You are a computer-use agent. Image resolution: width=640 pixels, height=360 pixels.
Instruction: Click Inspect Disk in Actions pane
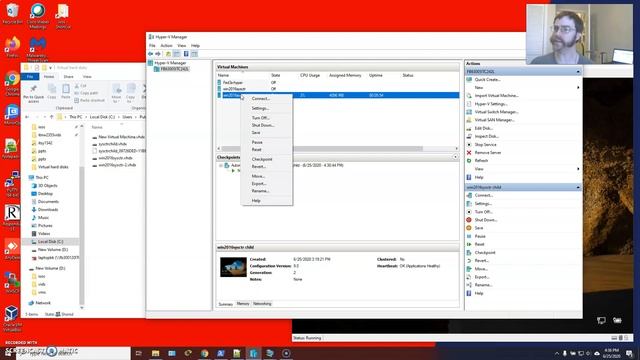pos(487,136)
